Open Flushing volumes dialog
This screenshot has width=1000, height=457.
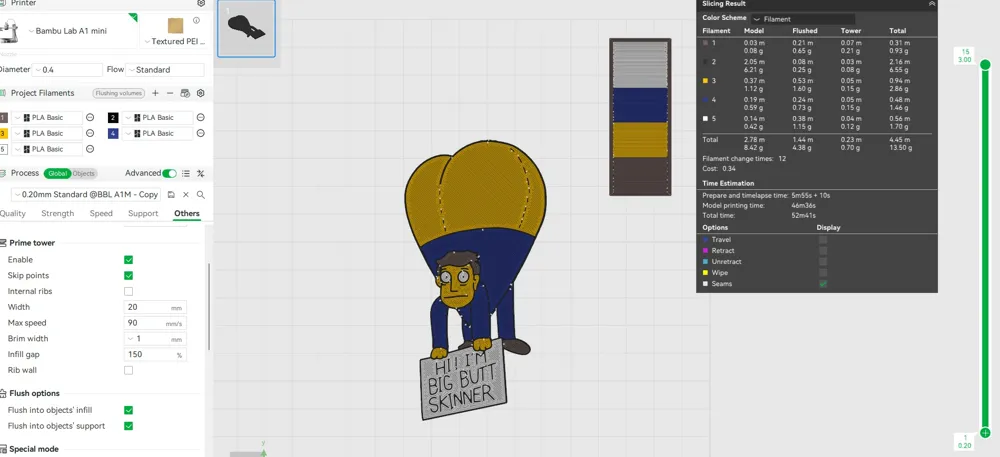pyautogui.click(x=119, y=93)
